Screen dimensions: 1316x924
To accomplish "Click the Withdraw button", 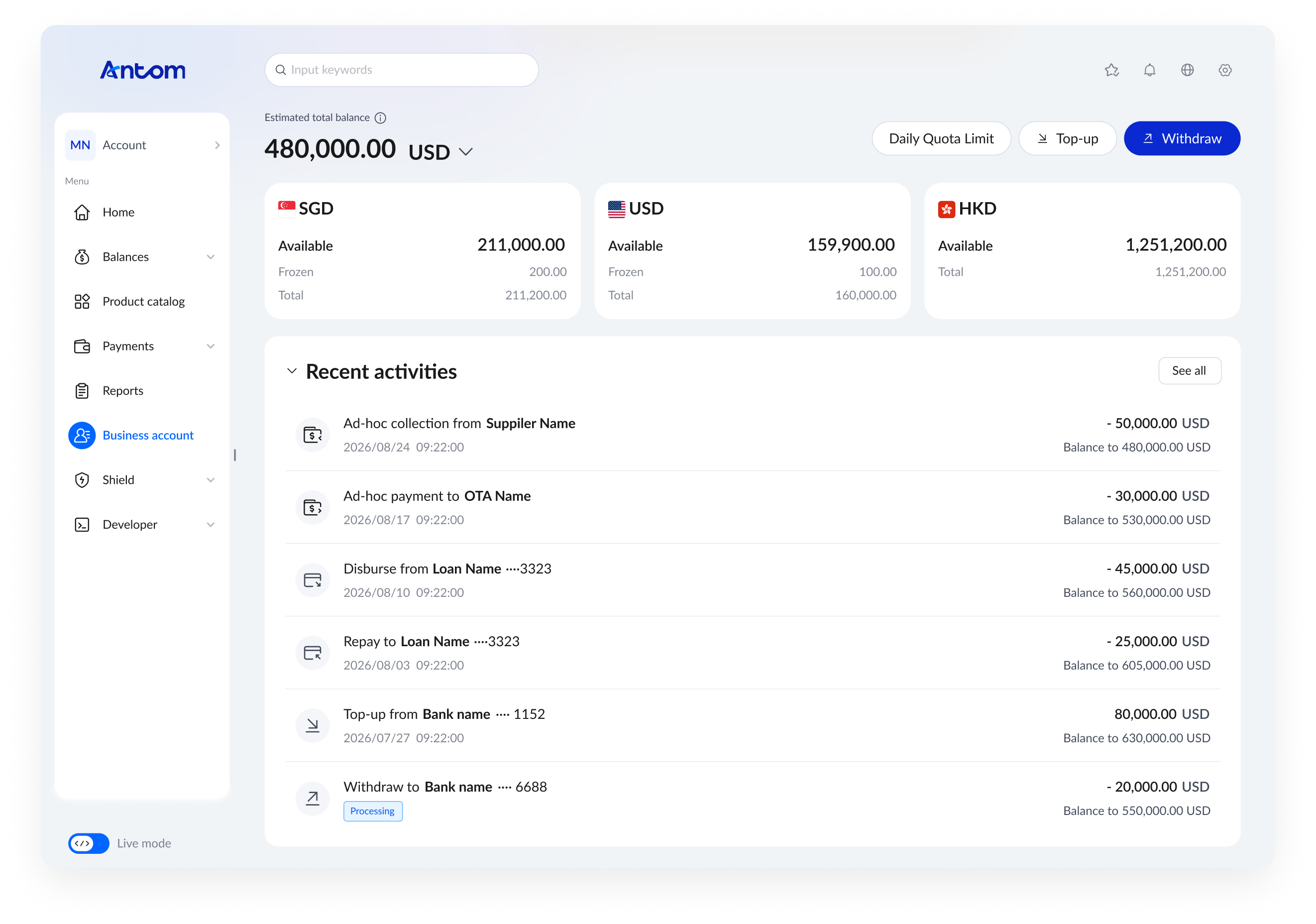I will (x=1182, y=138).
